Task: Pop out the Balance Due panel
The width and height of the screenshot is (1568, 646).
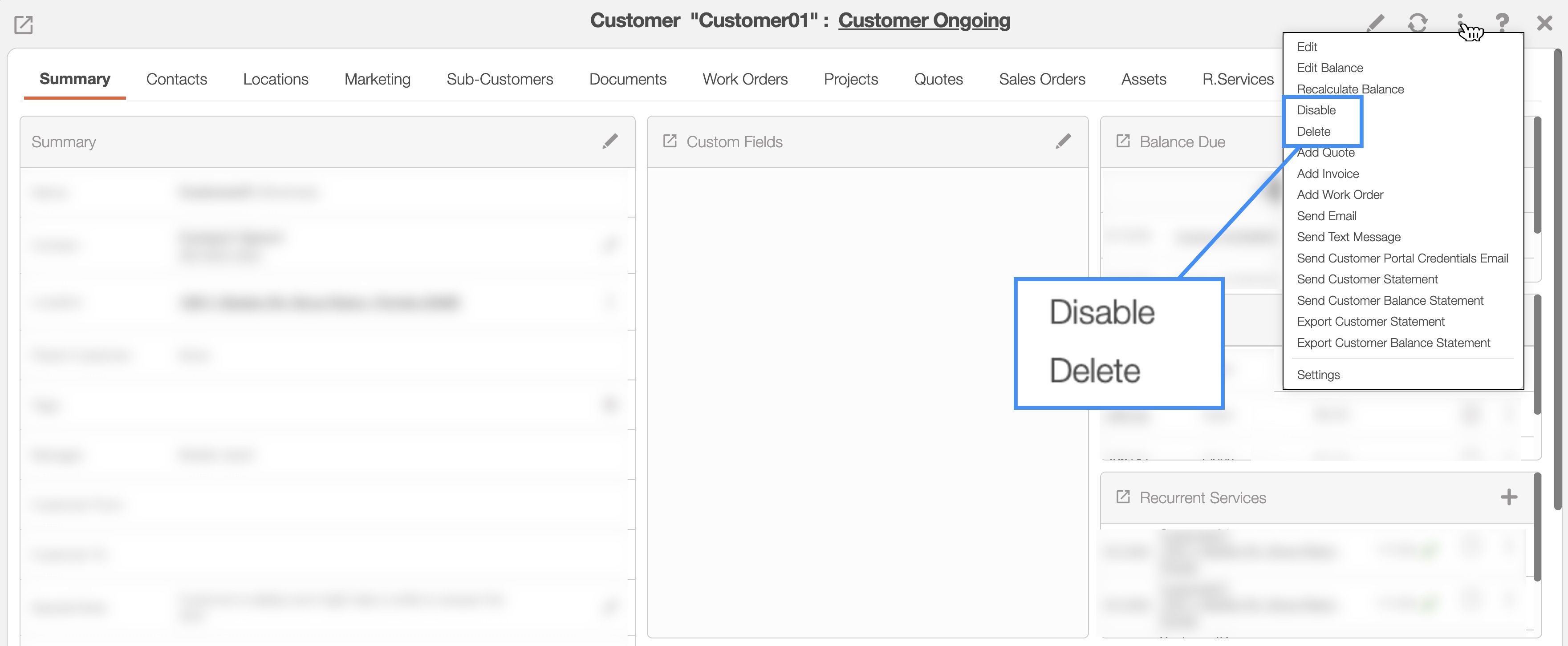Action: [1122, 141]
